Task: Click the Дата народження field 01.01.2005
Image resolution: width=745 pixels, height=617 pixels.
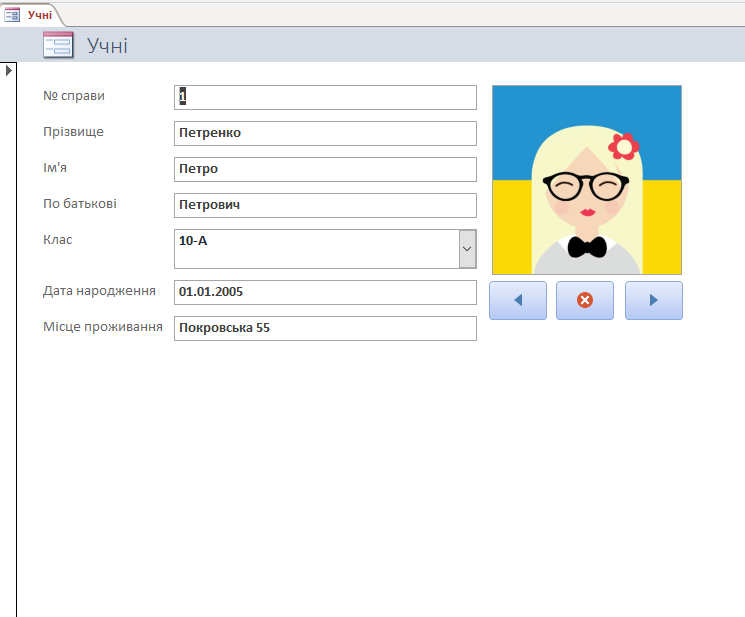Action: pyautogui.click(x=325, y=292)
